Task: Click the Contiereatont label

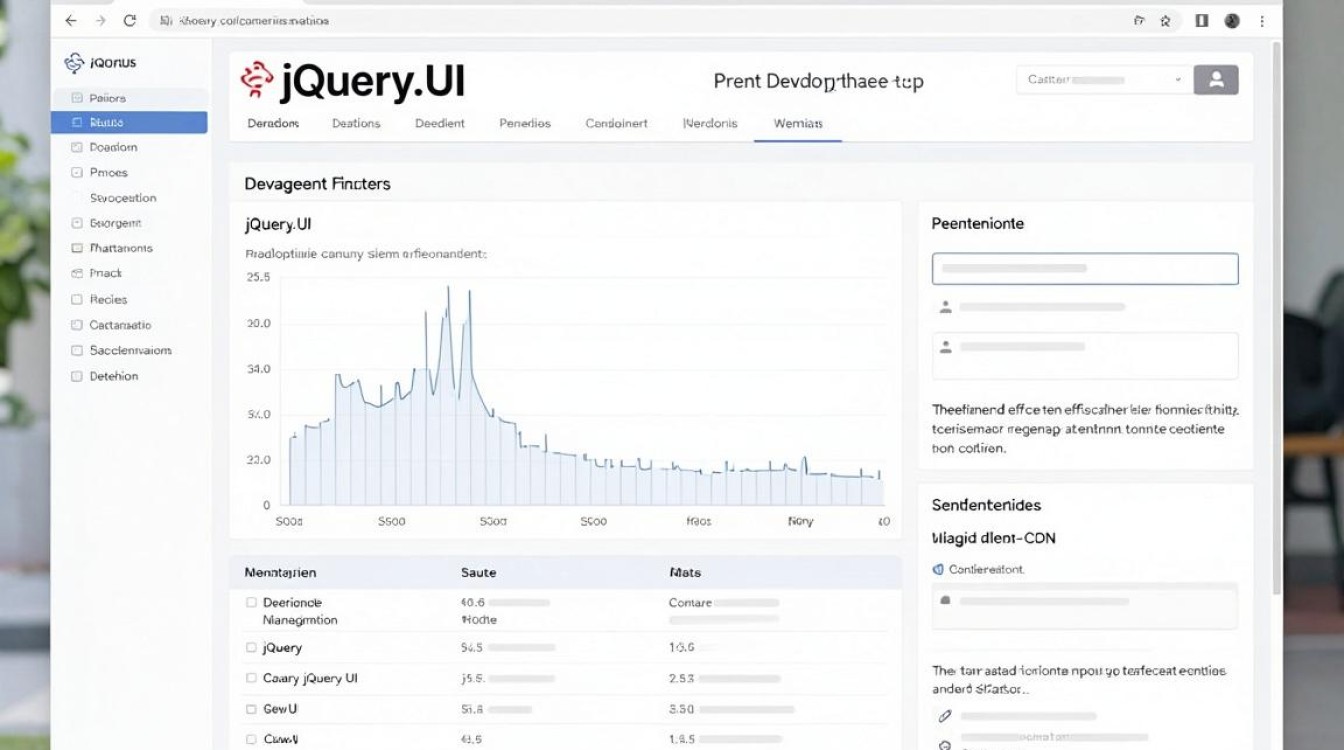Action: [986, 569]
